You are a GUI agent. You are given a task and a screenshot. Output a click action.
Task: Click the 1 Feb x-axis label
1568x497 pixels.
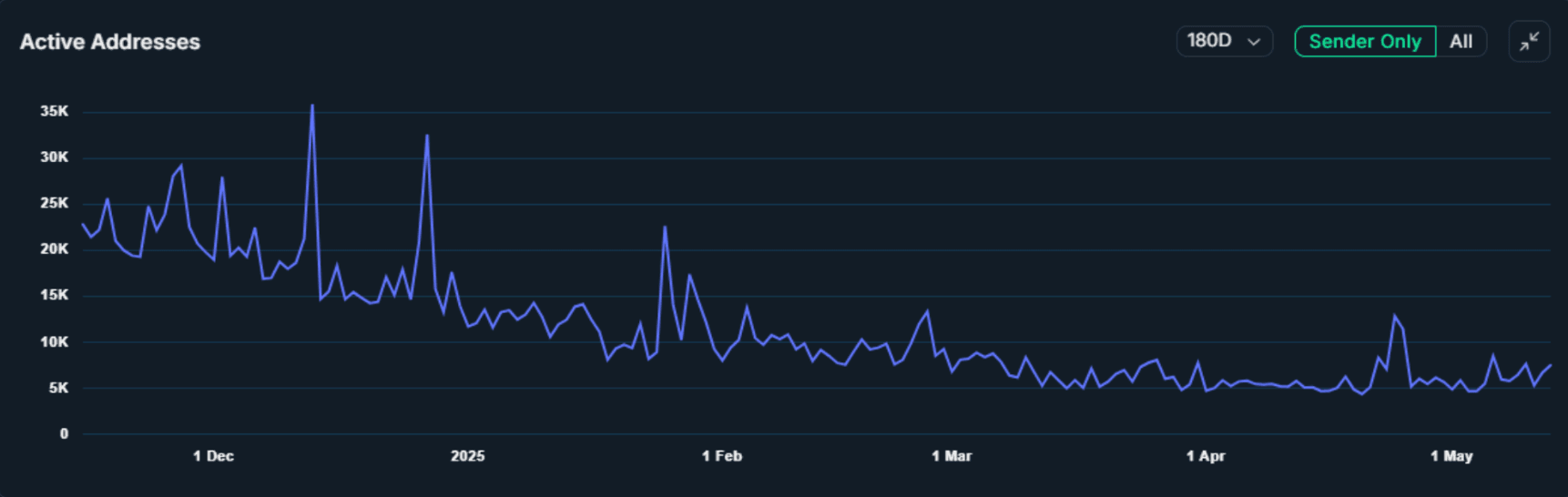tap(721, 456)
